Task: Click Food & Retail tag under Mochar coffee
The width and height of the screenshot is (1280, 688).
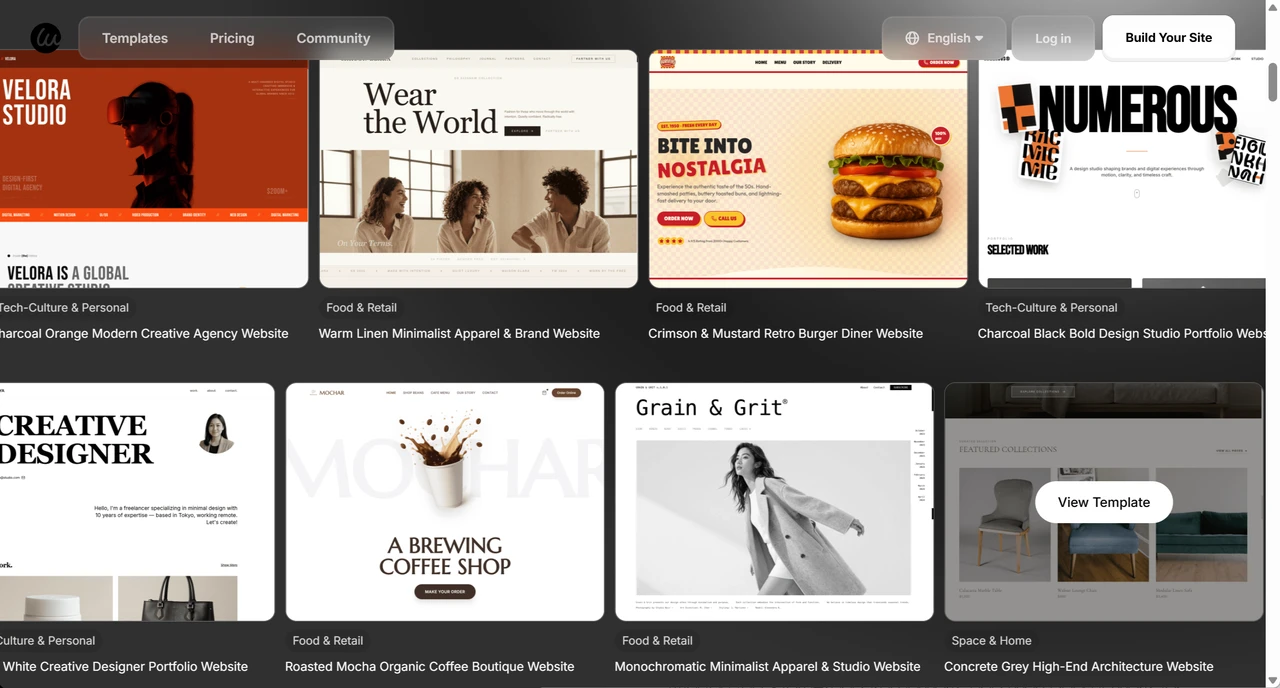Action: [328, 641]
